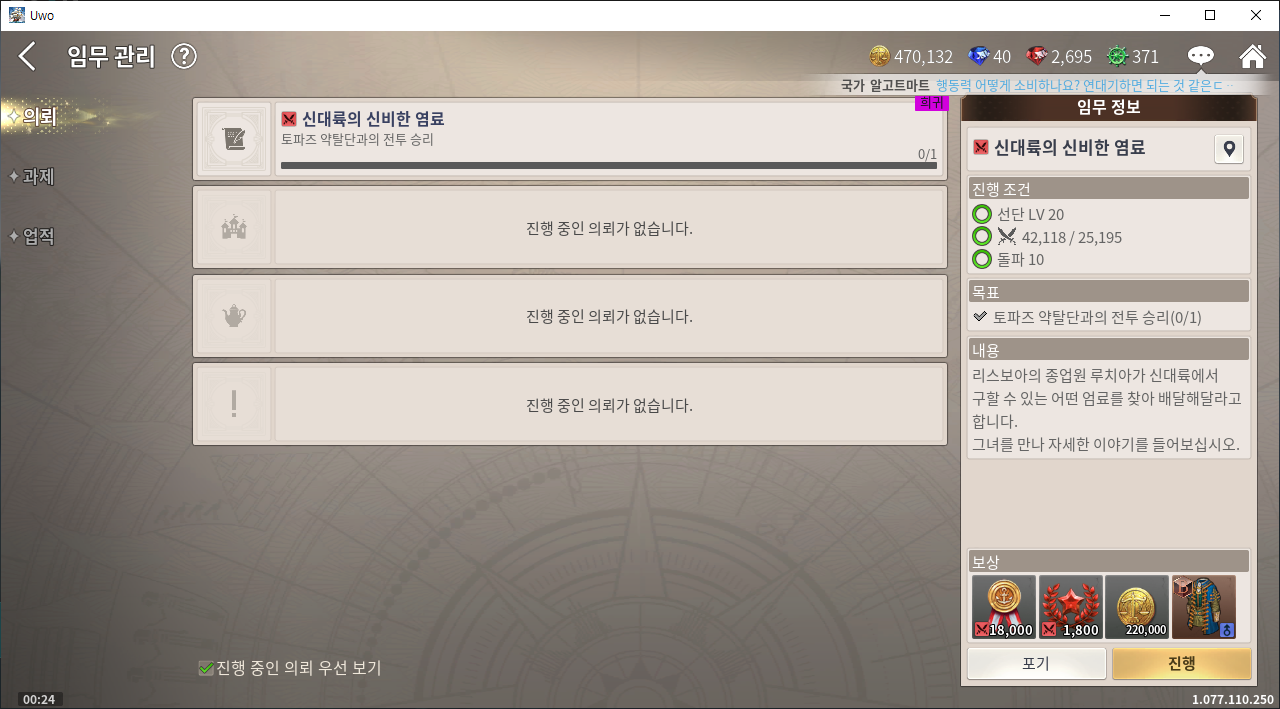The height and width of the screenshot is (709, 1280).
Task: Click the 목표 section header
Action: [x=1109, y=292]
